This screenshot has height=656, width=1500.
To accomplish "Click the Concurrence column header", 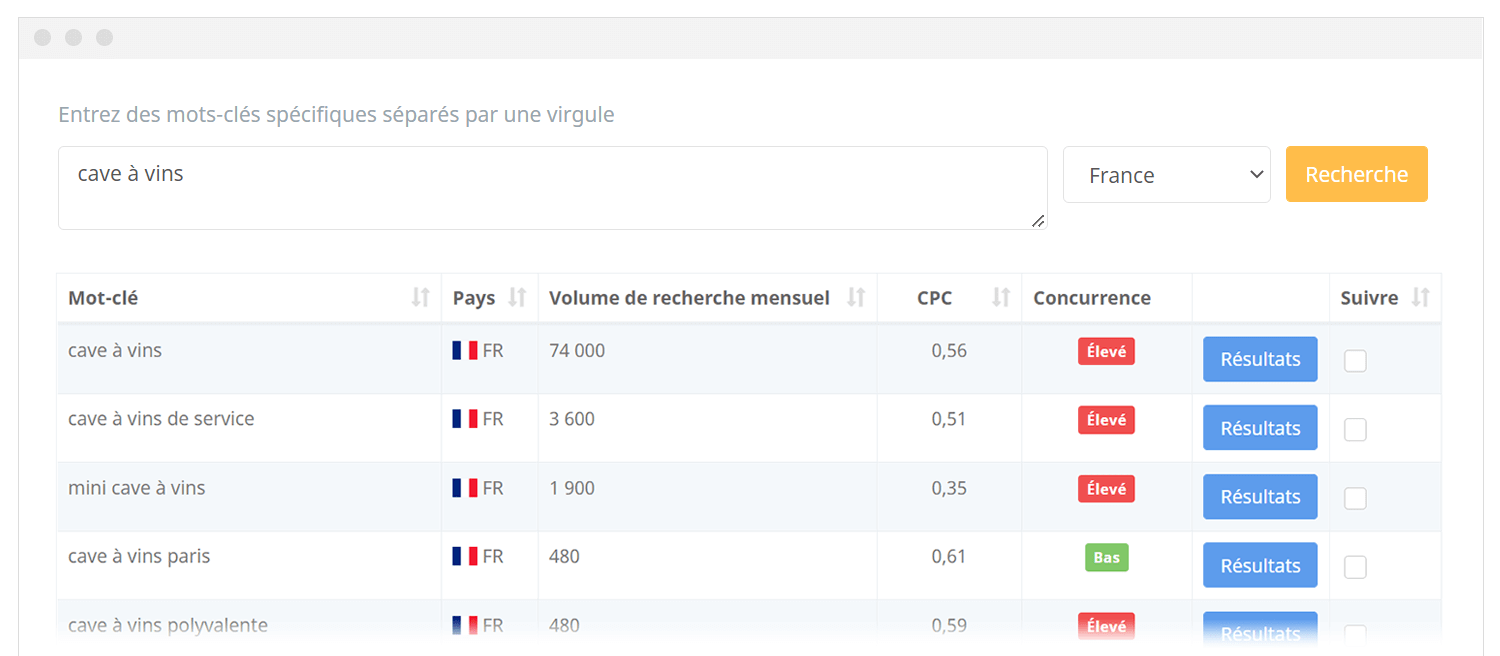I will [x=1091, y=298].
